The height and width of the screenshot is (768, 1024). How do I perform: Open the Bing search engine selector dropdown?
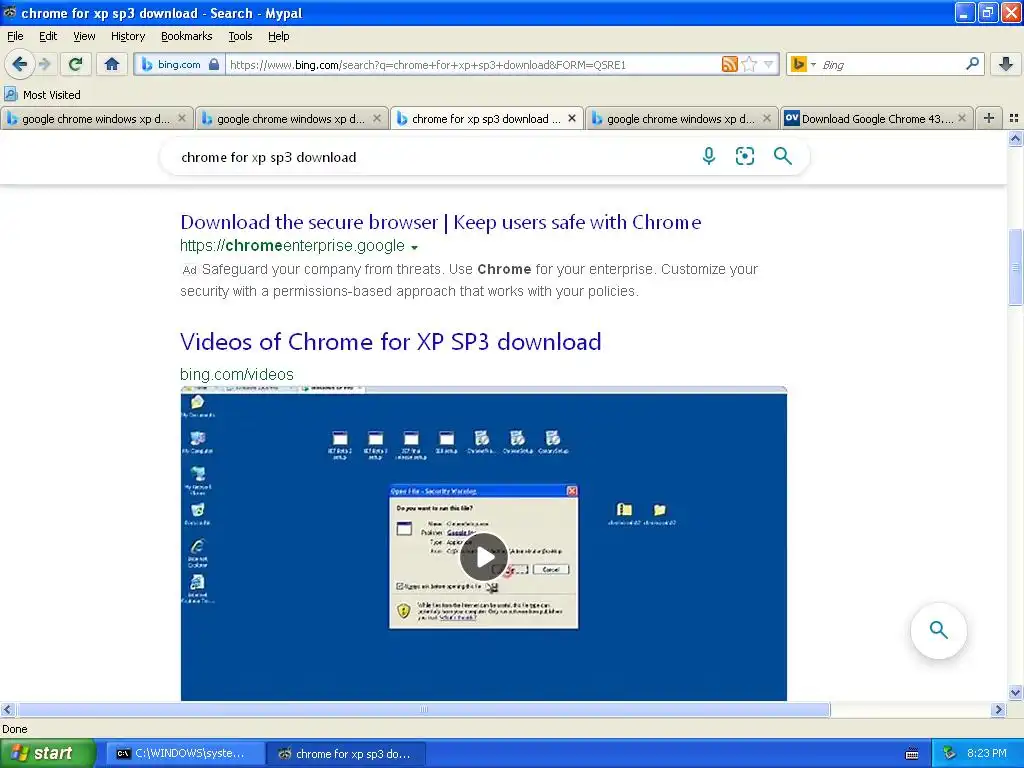coord(803,64)
